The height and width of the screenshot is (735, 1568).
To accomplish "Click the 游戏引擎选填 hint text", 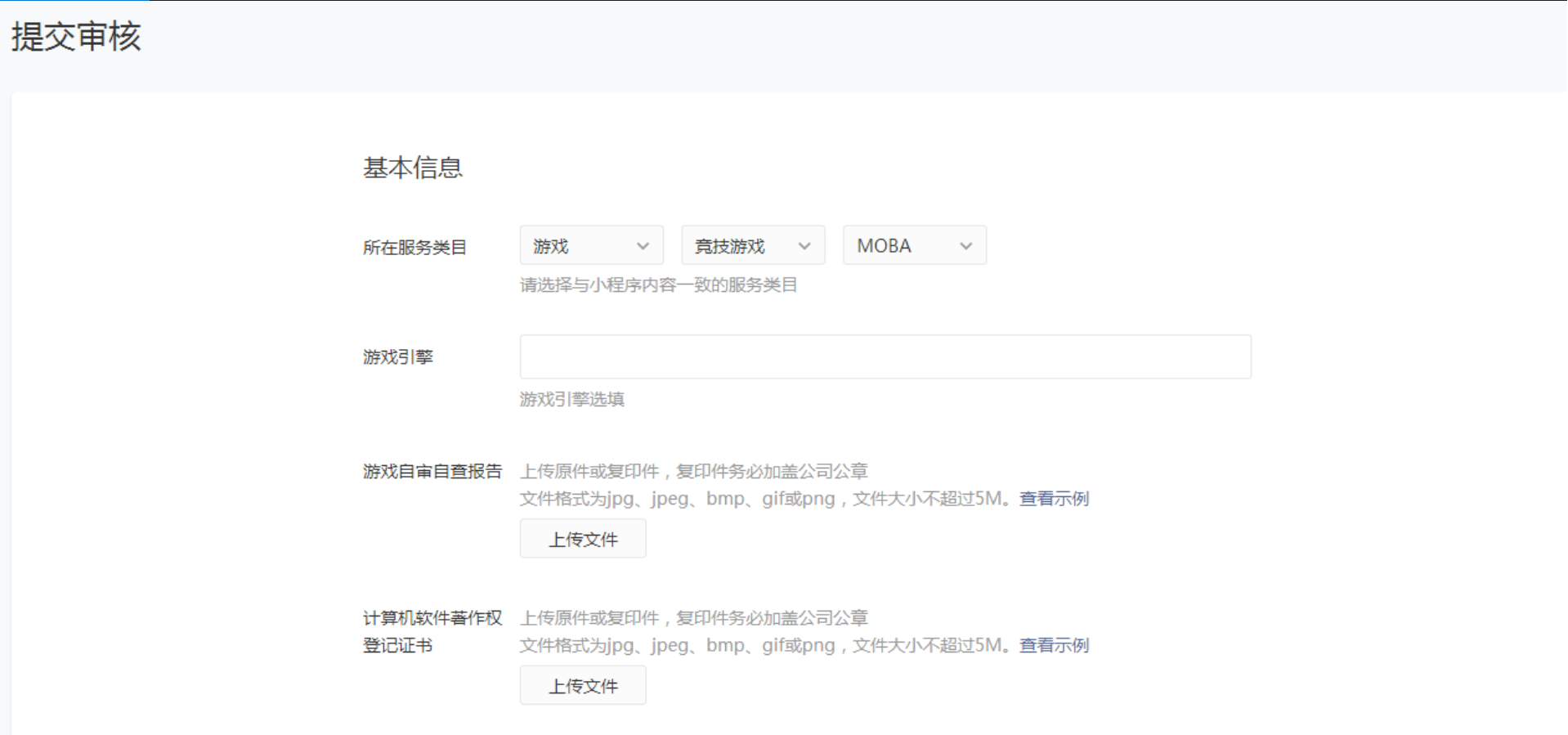I will point(572,399).
